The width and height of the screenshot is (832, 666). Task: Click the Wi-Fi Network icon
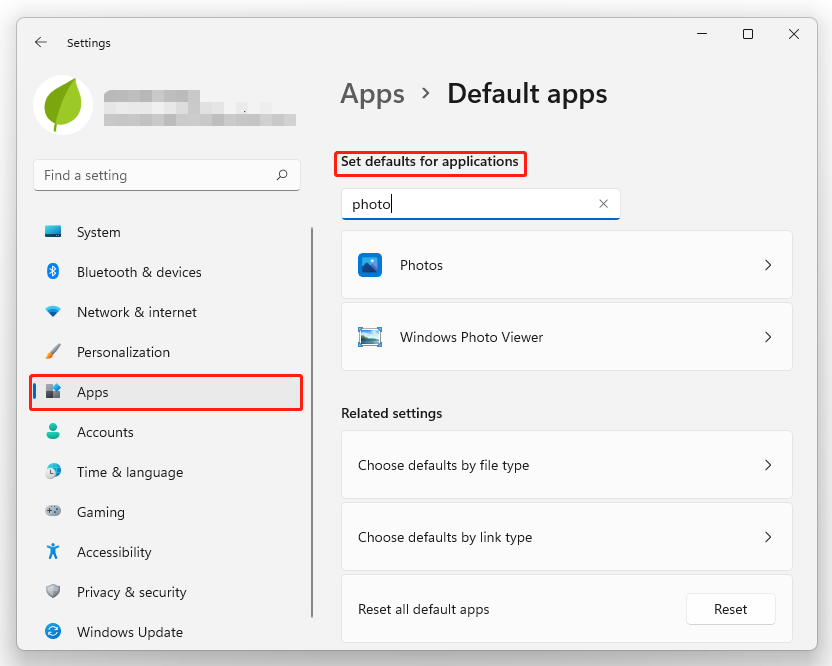point(53,312)
